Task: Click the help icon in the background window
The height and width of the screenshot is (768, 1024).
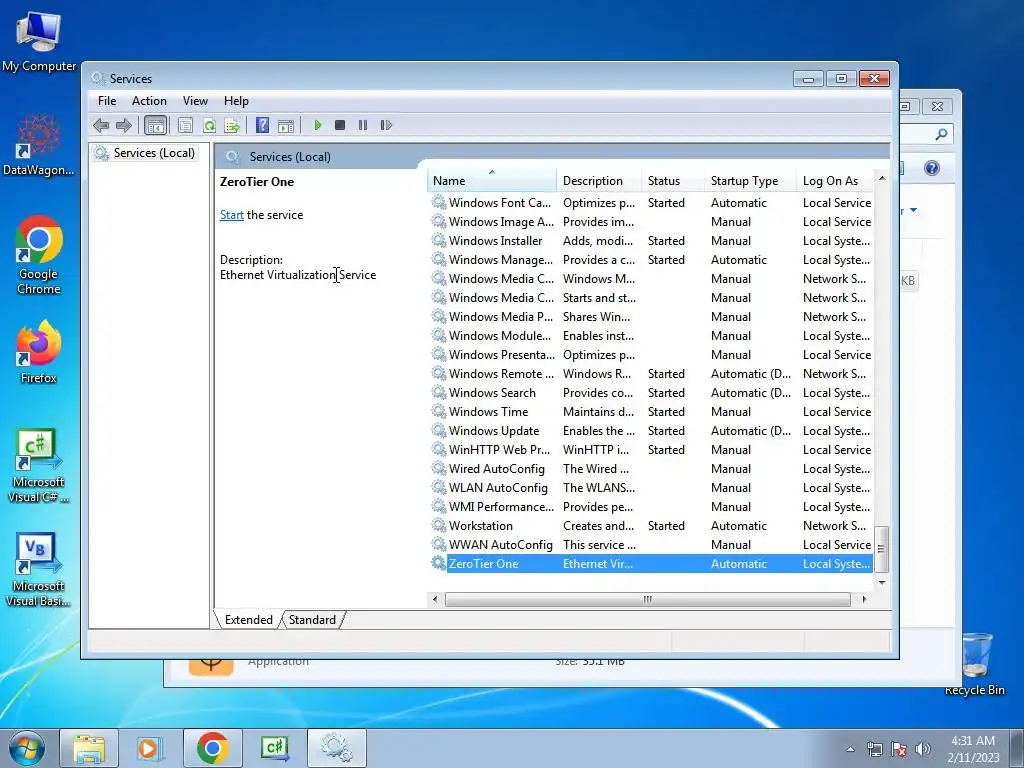Action: [932, 168]
